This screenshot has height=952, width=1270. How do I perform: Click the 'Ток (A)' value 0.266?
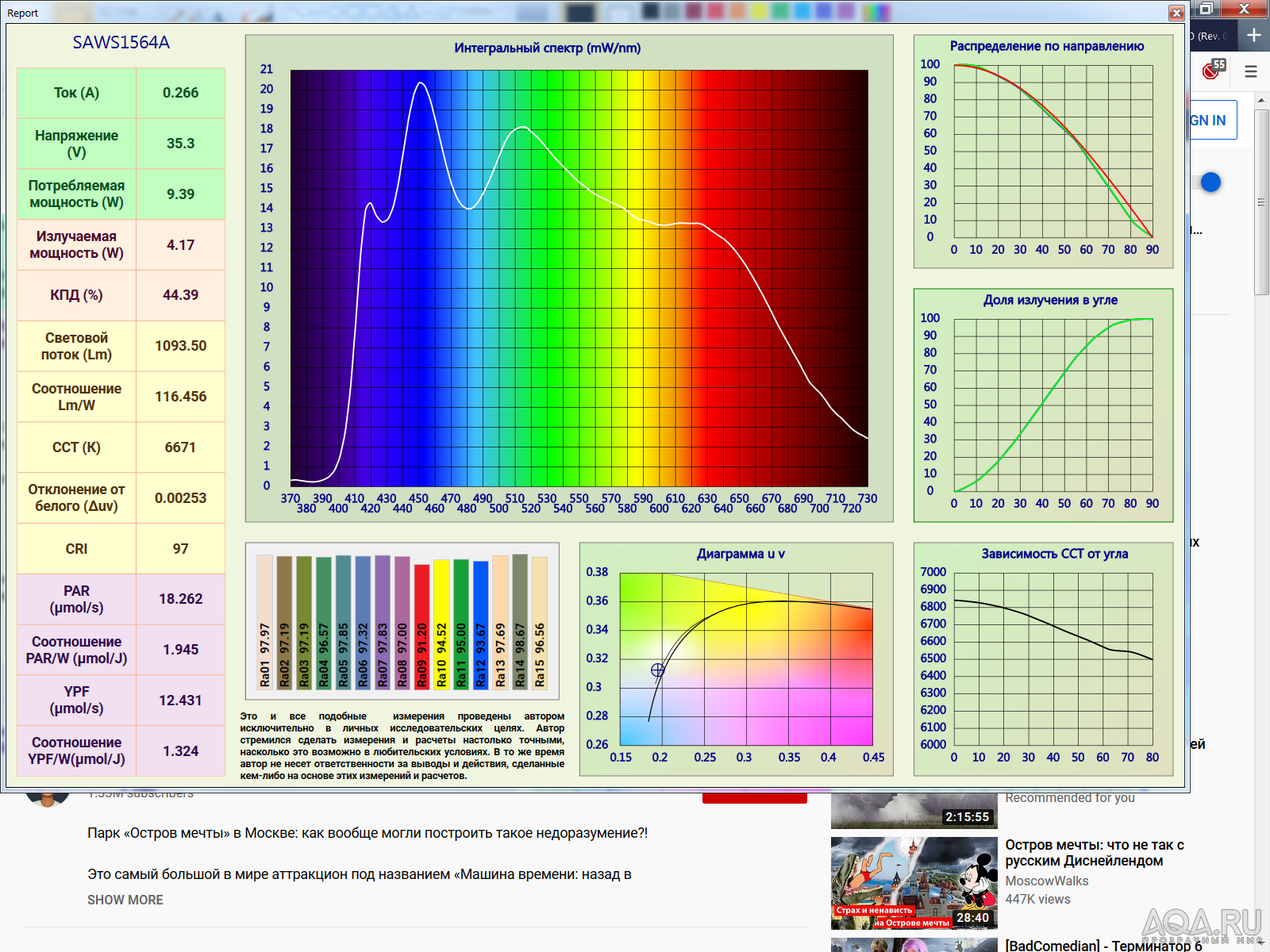click(x=180, y=93)
